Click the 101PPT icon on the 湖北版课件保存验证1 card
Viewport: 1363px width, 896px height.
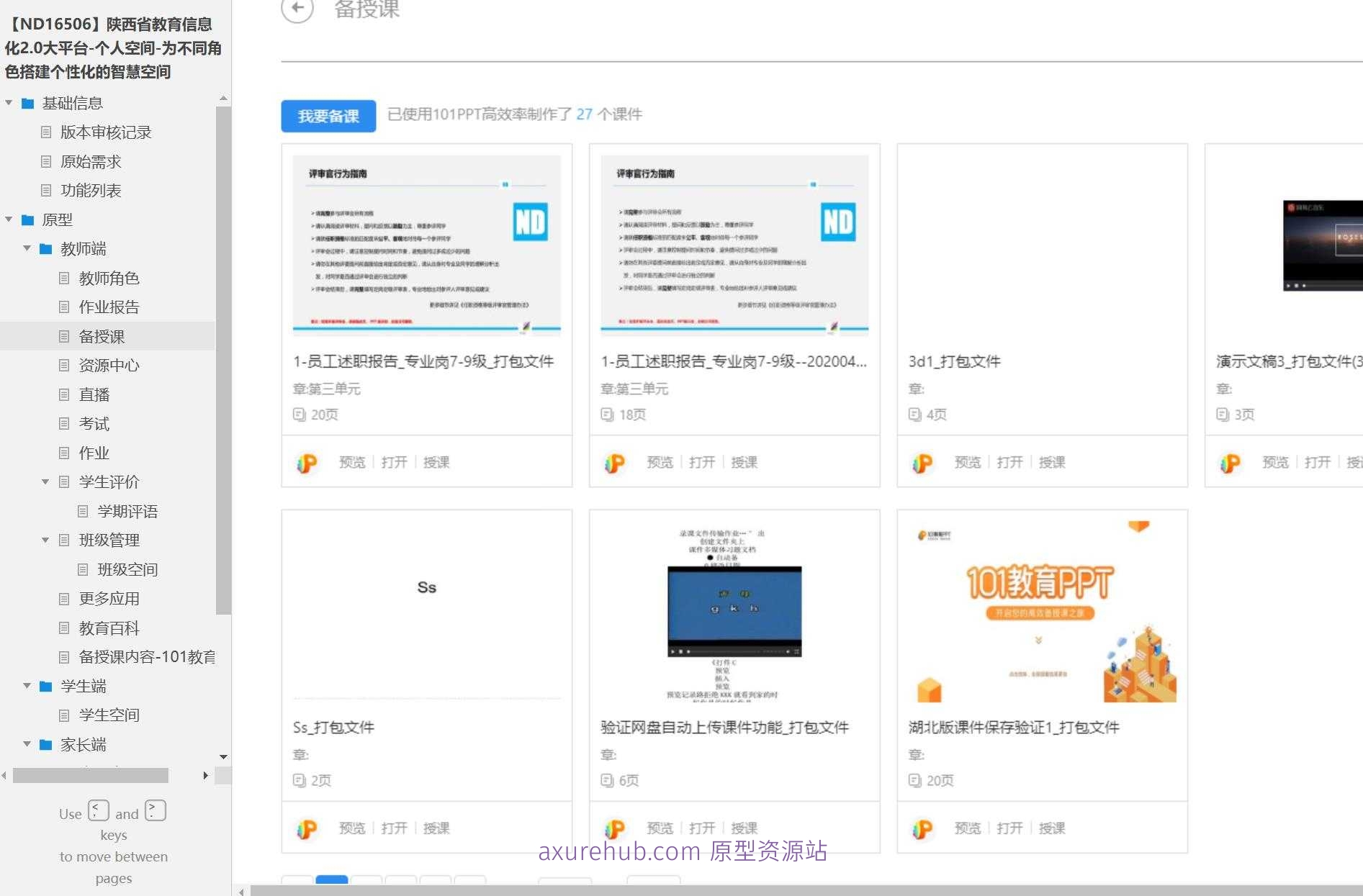tap(923, 828)
